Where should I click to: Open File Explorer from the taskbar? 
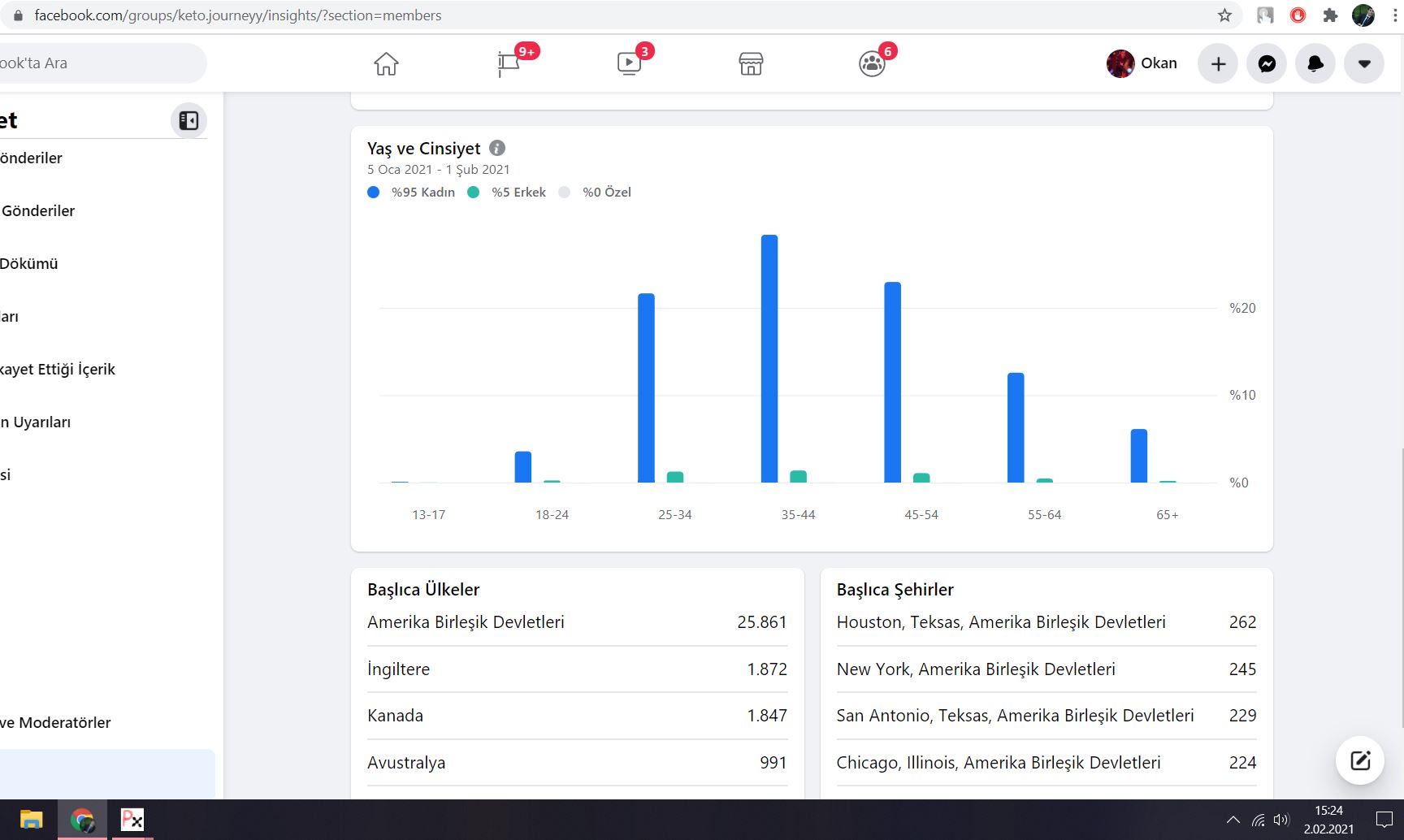pos(31,820)
